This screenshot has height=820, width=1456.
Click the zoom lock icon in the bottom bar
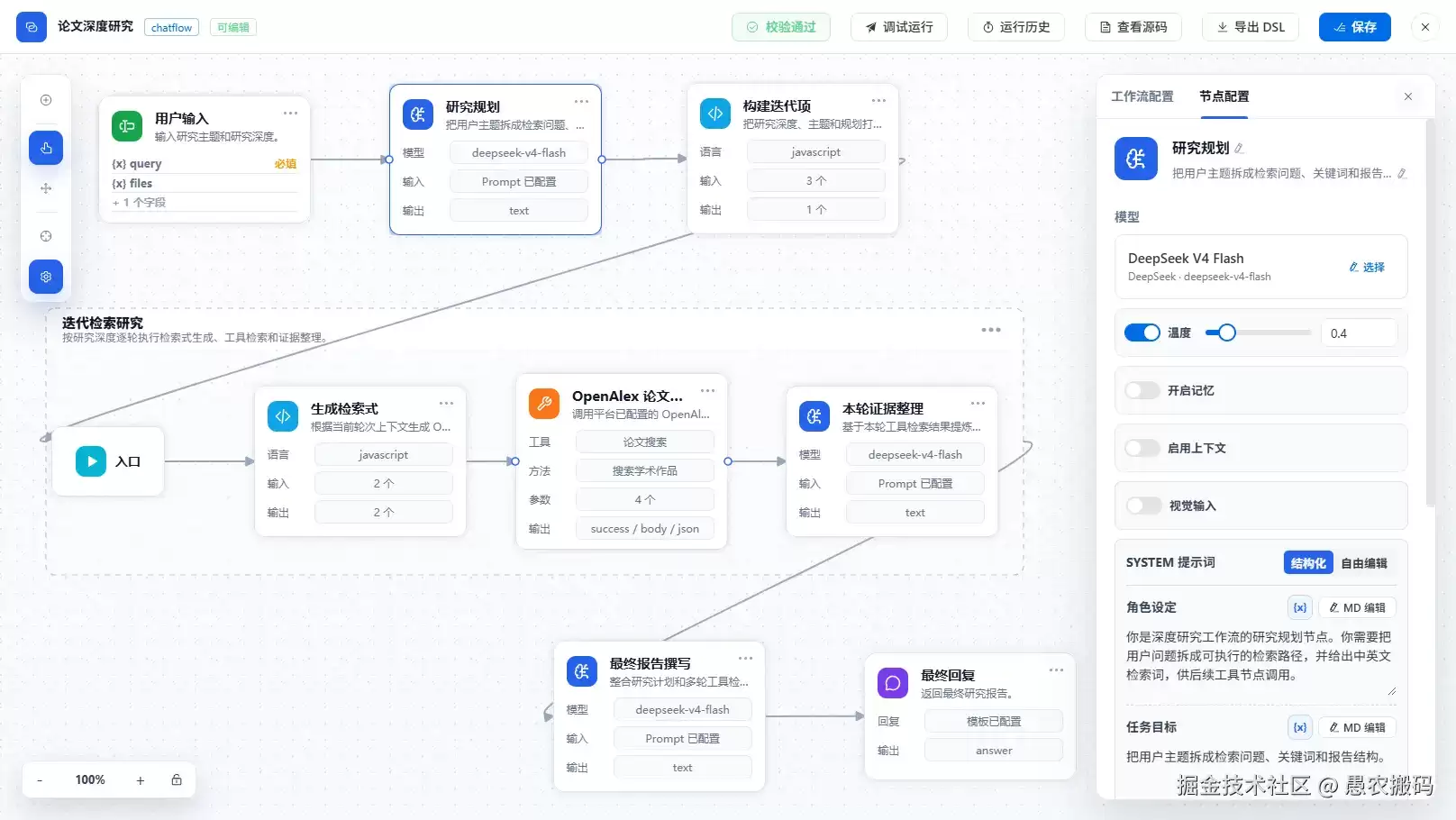pos(177,779)
